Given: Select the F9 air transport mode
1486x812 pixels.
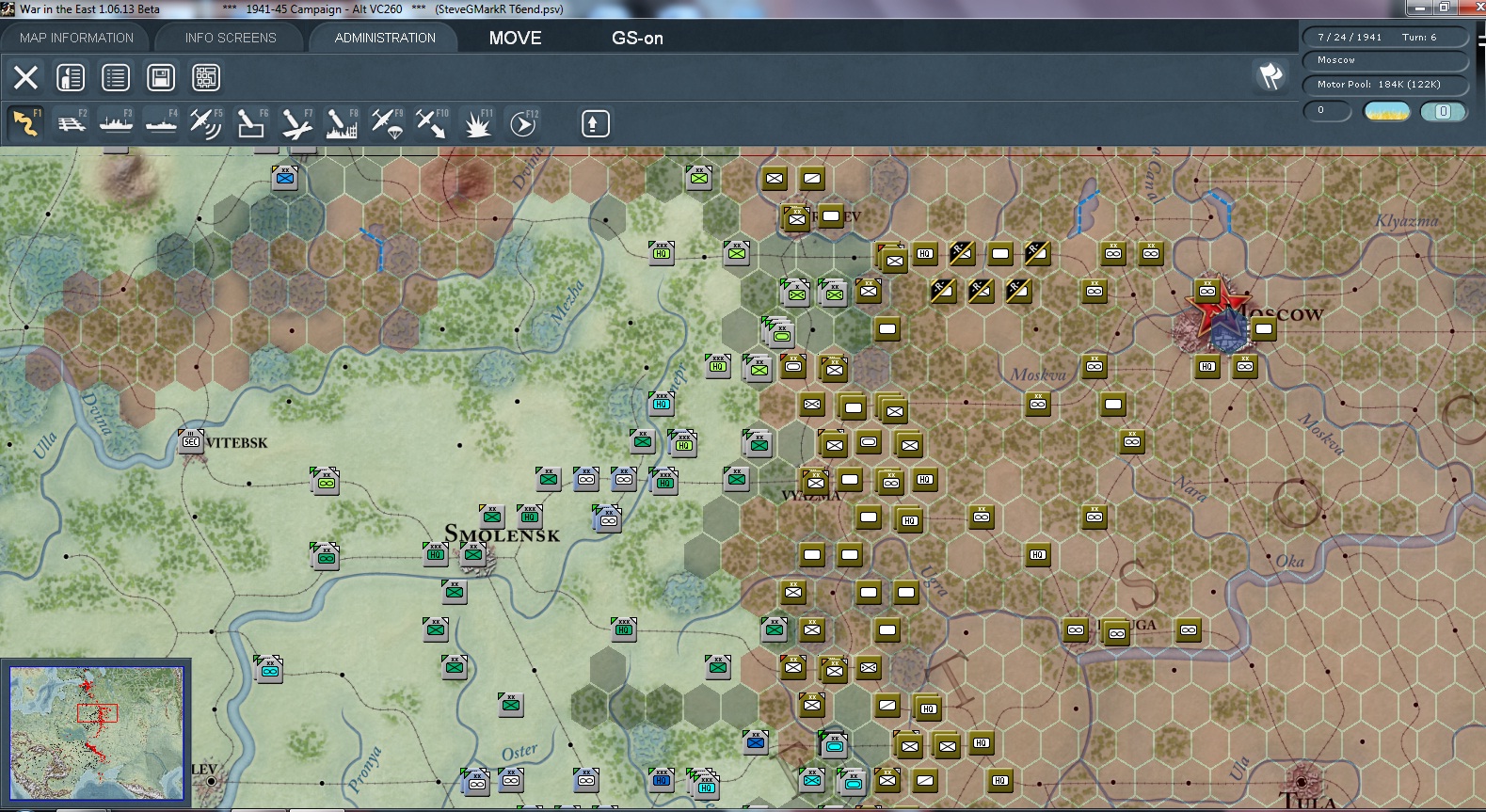Looking at the screenshot, I should [387, 123].
